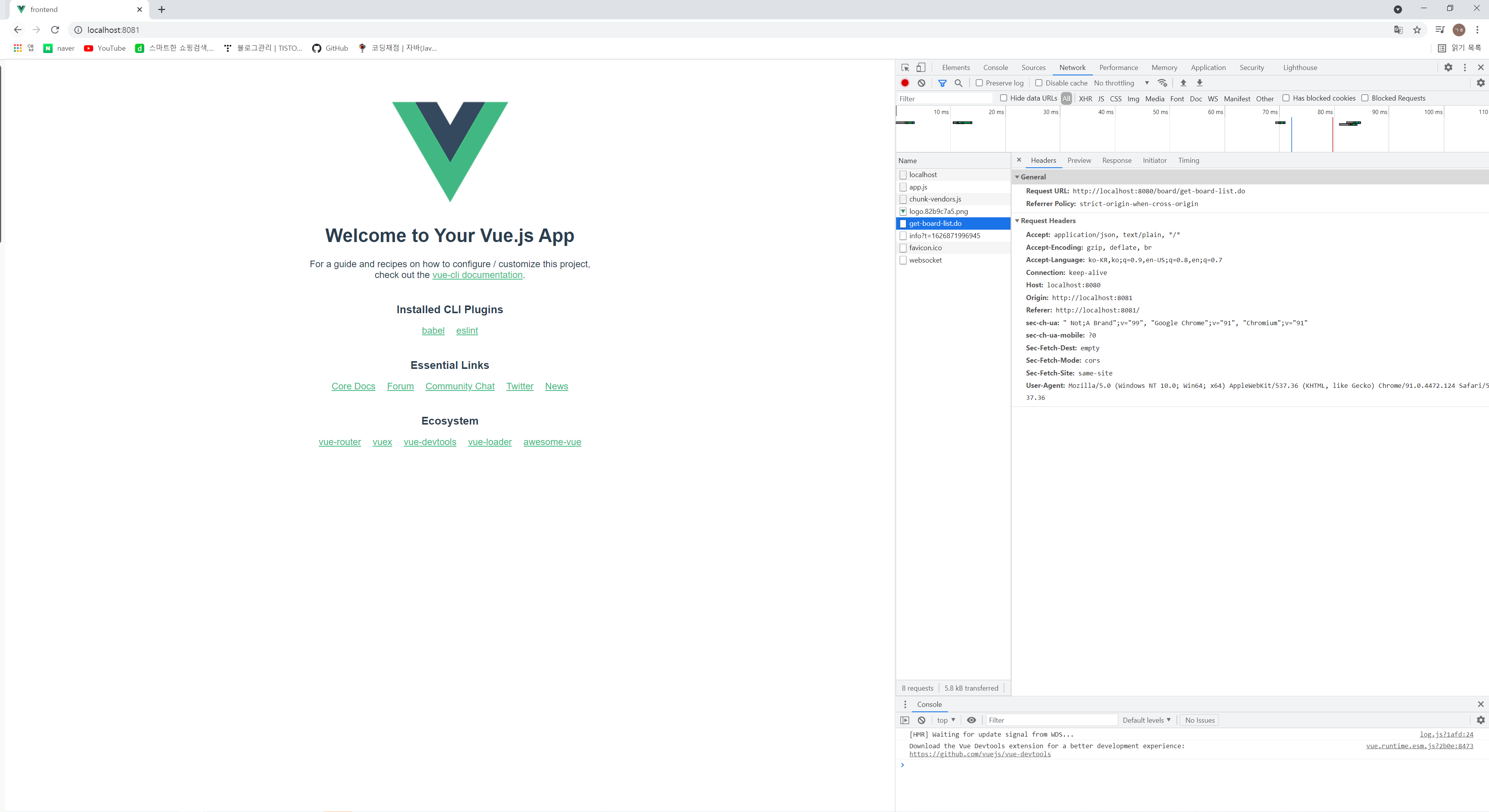The width and height of the screenshot is (1489, 812).
Task: Toggle device toolbar icon in DevTools
Action: [x=921, y=68]
